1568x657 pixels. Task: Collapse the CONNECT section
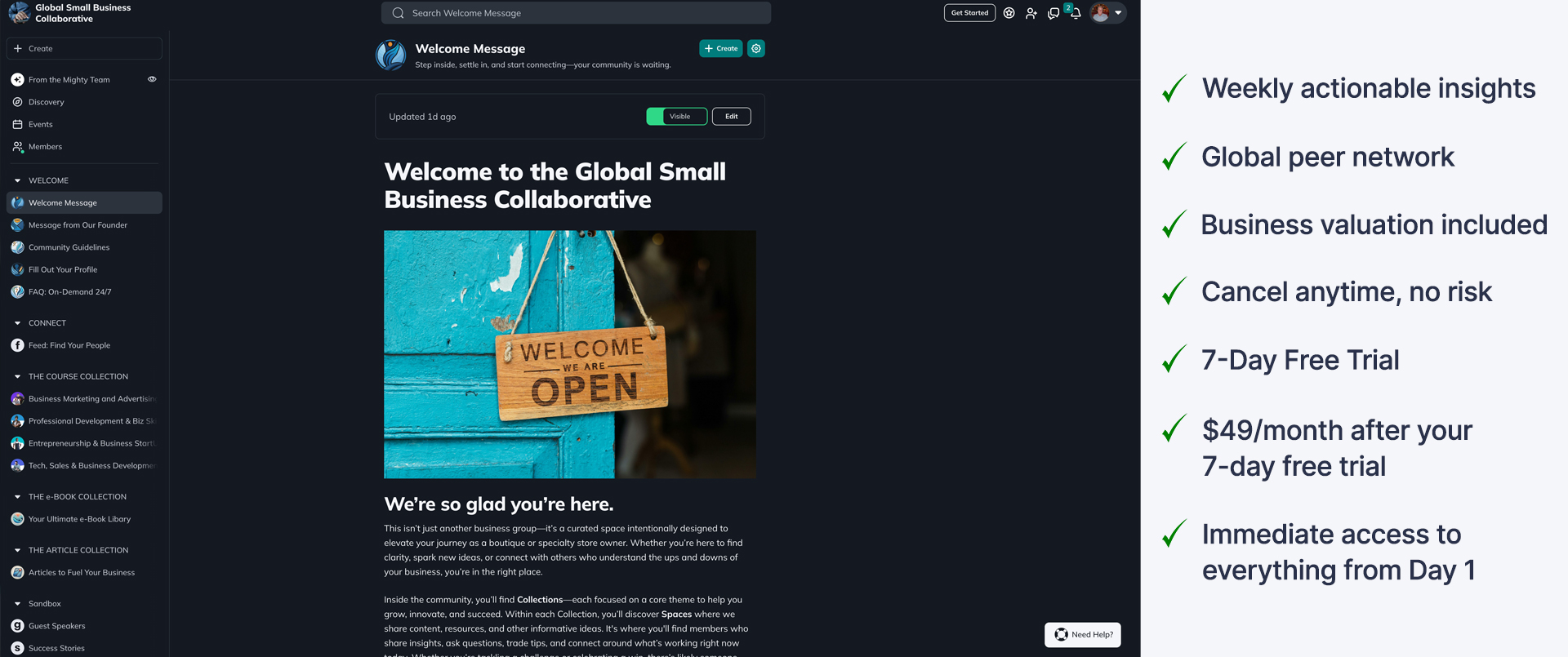[17, 323]
